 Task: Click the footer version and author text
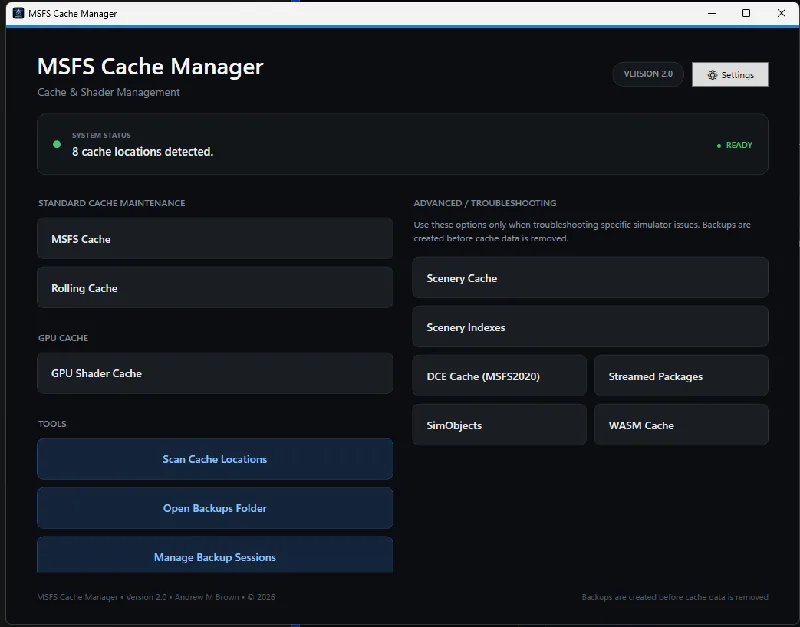click(x=156, y=597)
